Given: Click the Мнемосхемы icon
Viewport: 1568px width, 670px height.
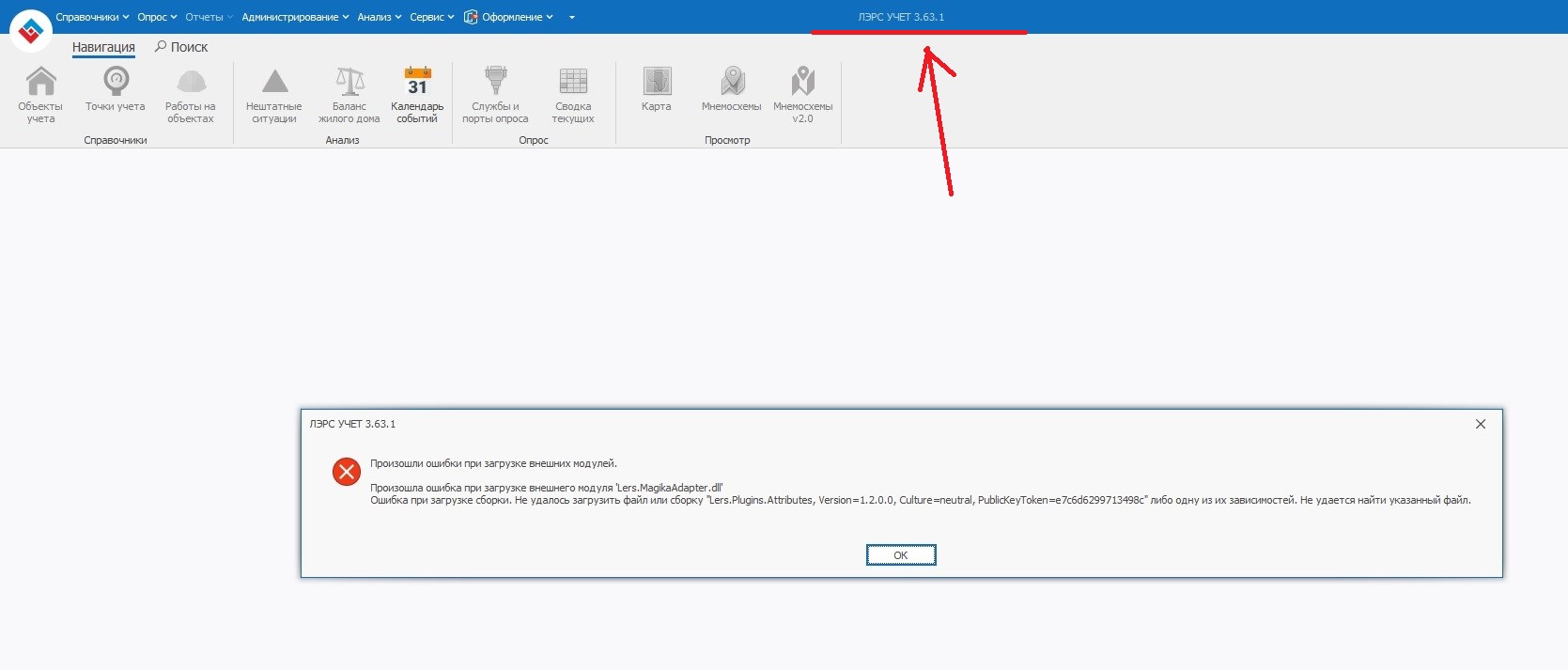Looking at the screenshot, I should tap(732, 83).
